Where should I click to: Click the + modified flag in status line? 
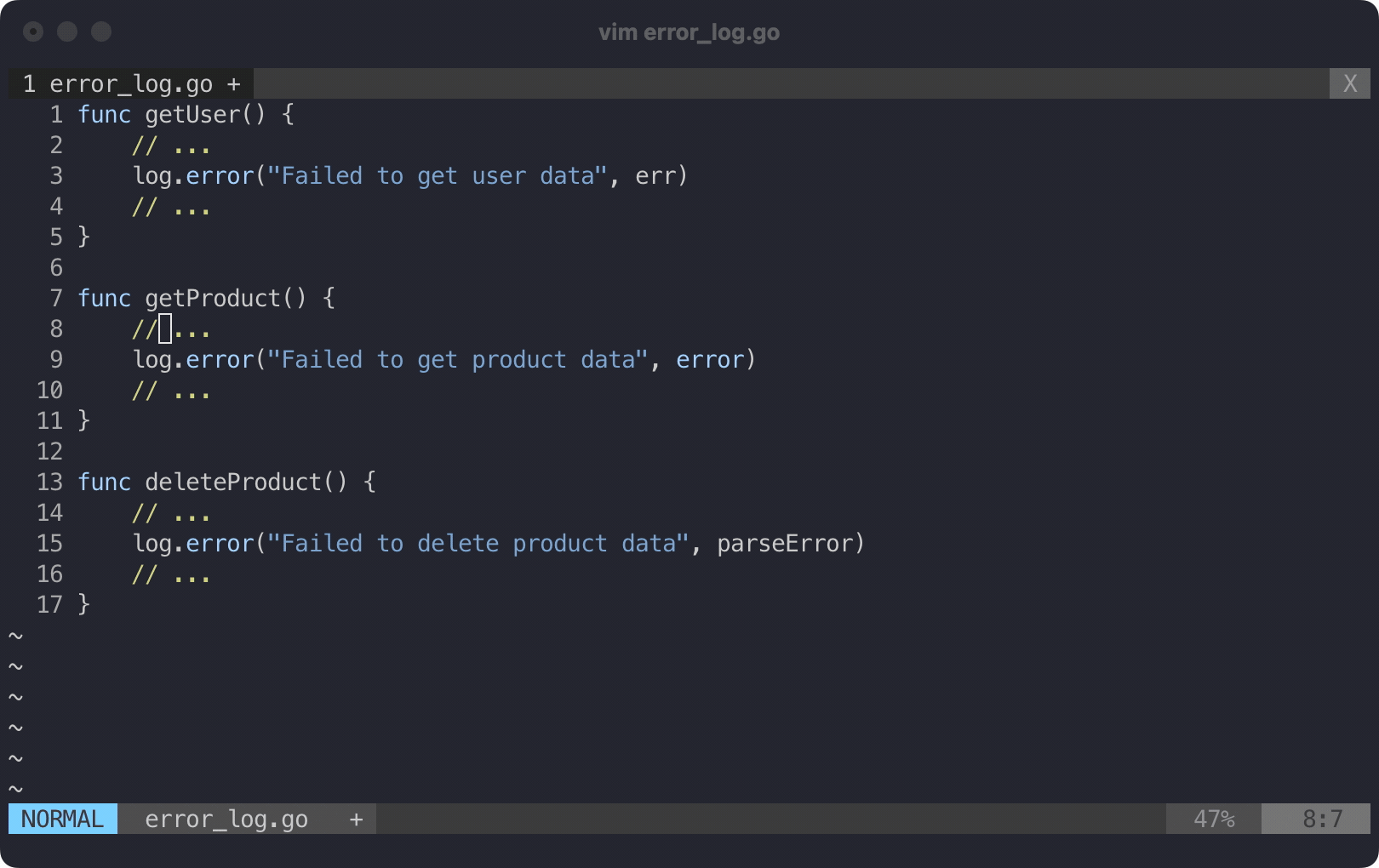tap(356, 819)
